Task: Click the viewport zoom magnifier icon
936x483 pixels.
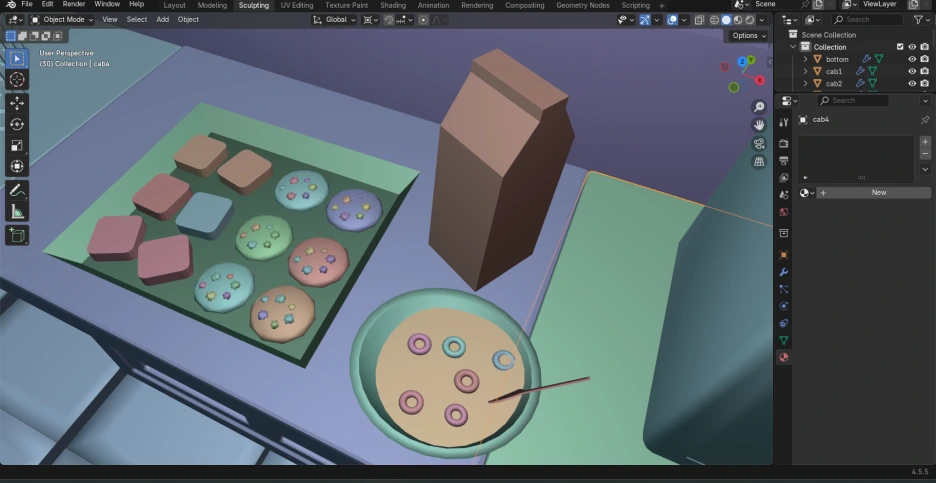Action: coord(759,107)
